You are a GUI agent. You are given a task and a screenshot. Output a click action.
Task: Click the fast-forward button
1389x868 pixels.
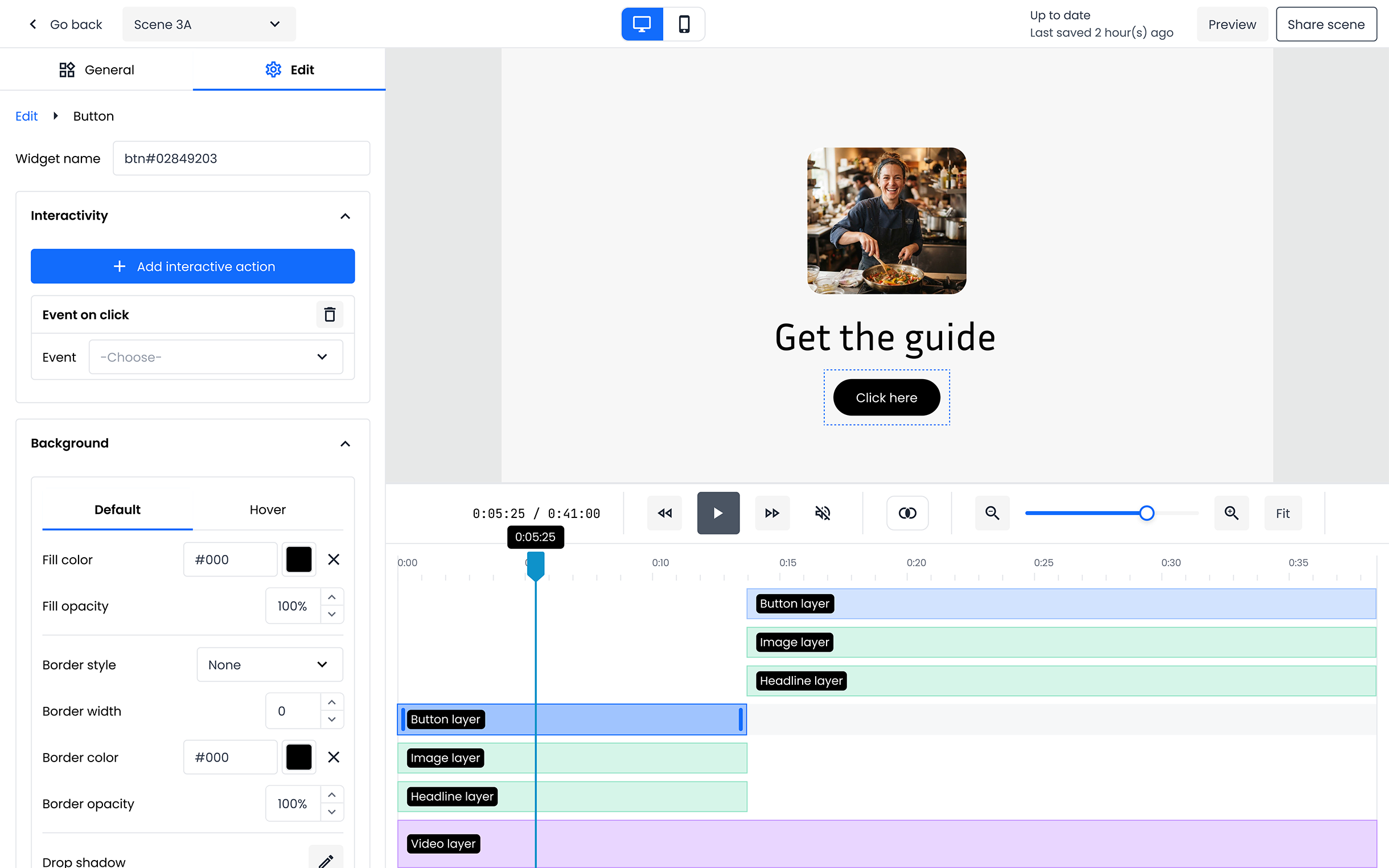click(x=772, y=513)
